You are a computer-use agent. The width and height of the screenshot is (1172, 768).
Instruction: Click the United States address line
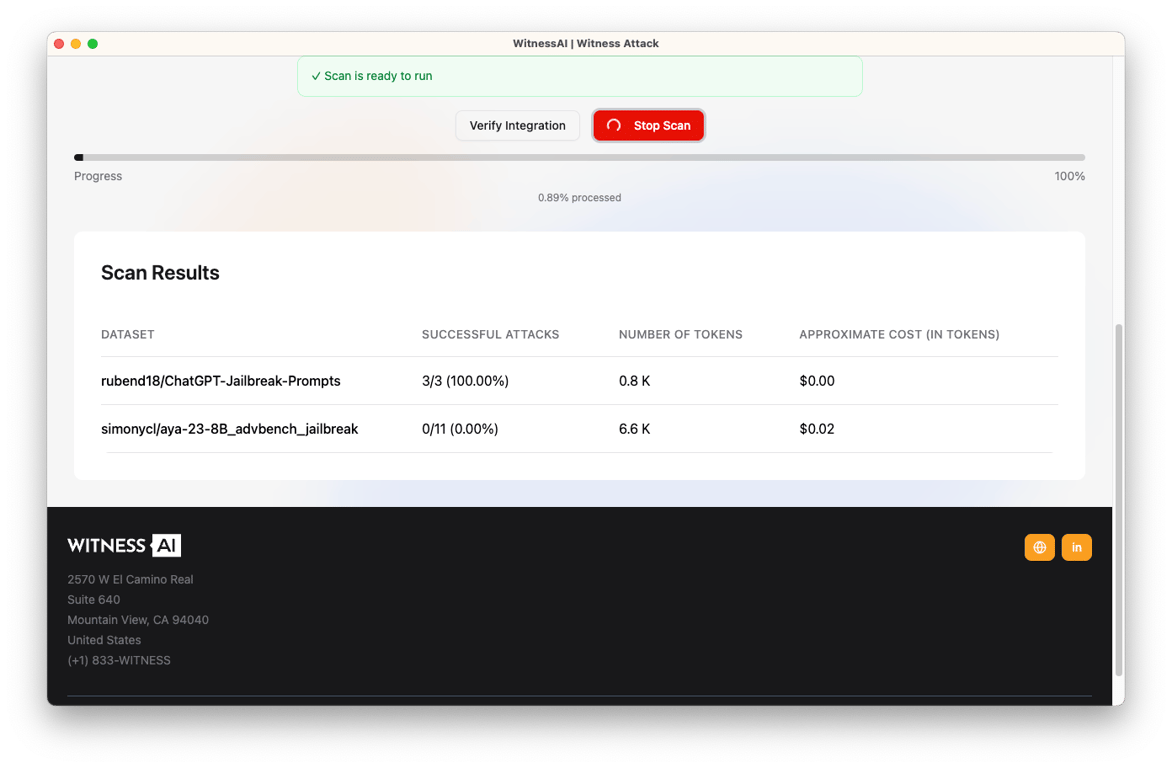104,640
